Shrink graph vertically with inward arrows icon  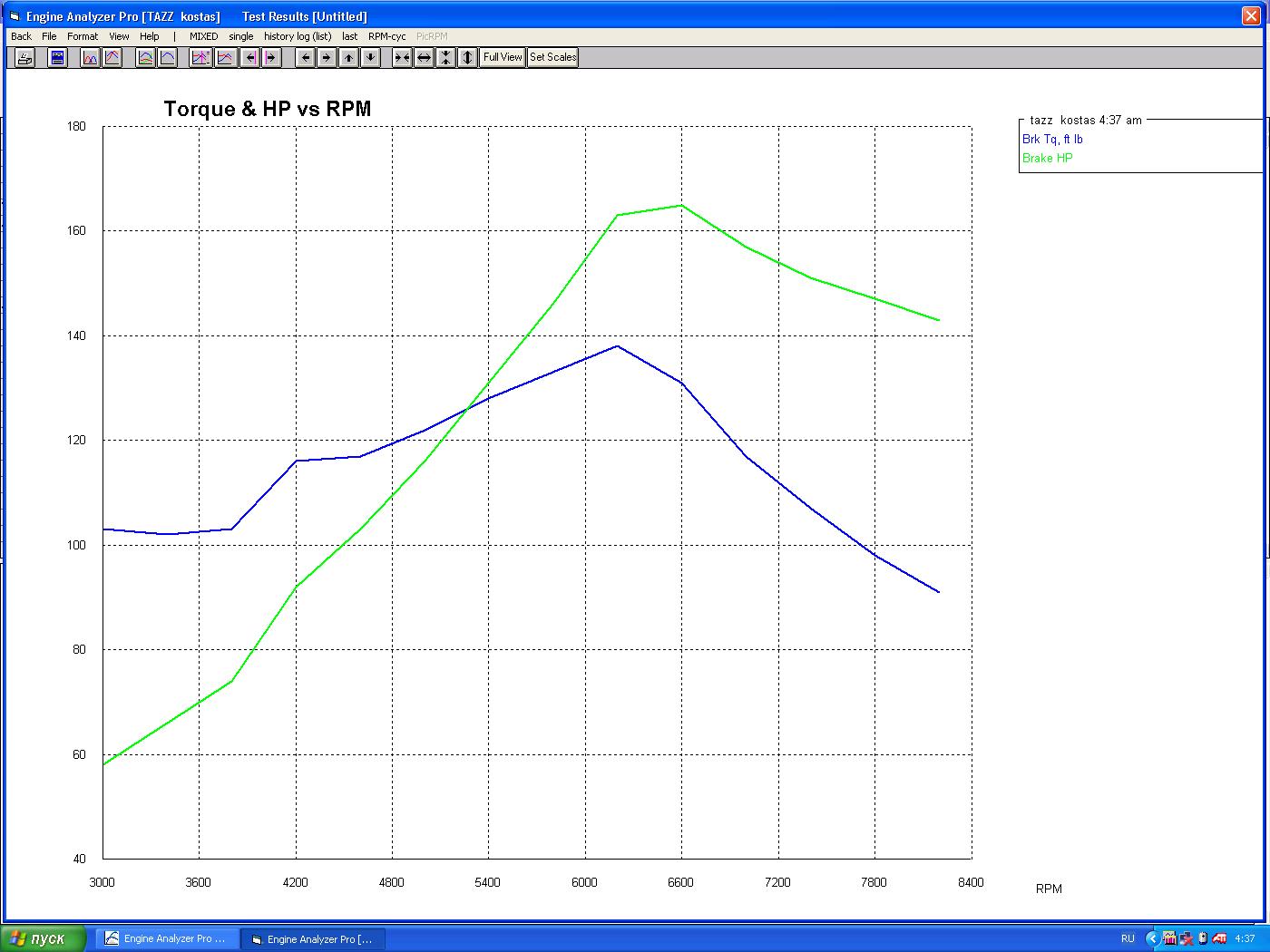[445, 58]
